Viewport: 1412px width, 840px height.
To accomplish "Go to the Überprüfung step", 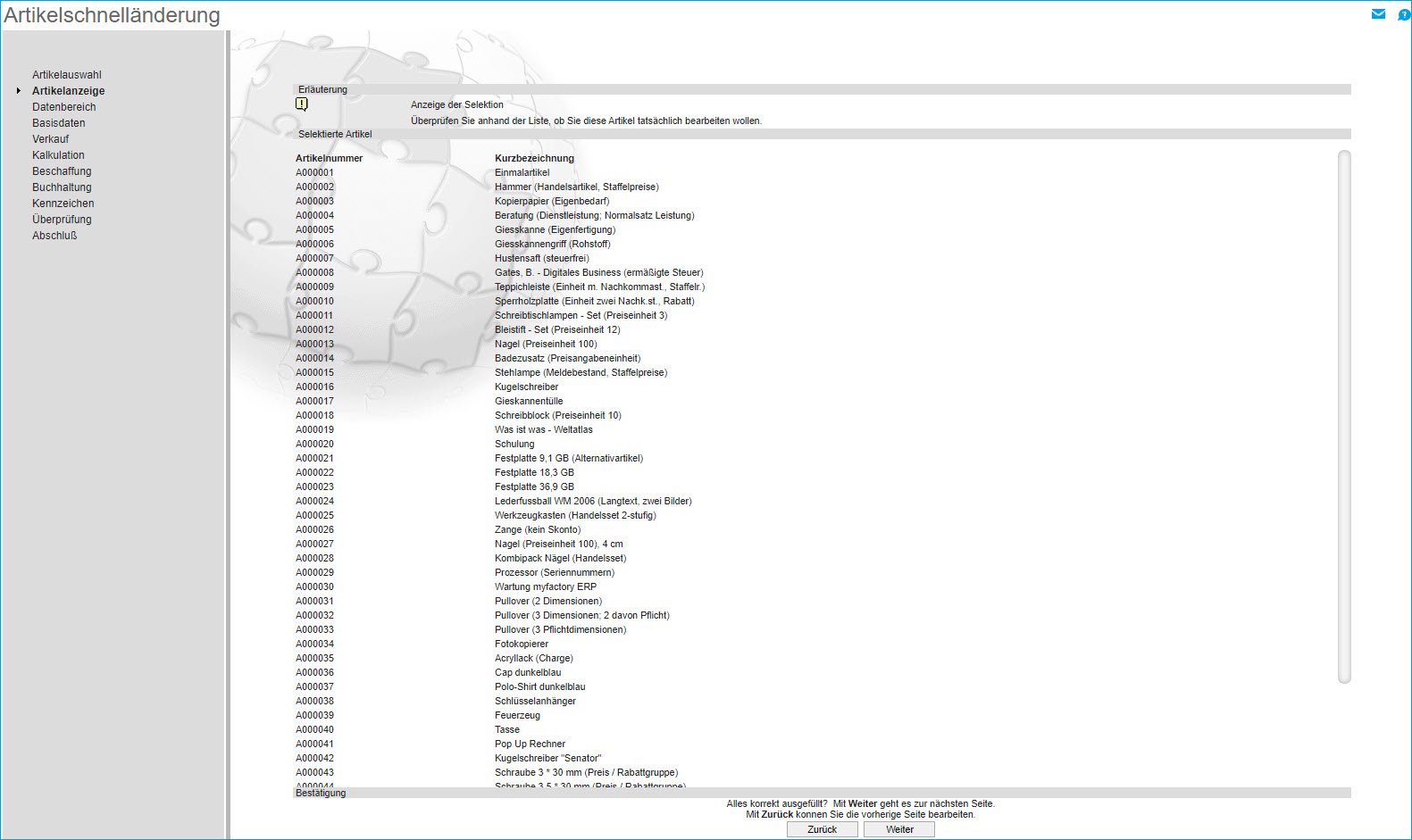I will 62,220.
